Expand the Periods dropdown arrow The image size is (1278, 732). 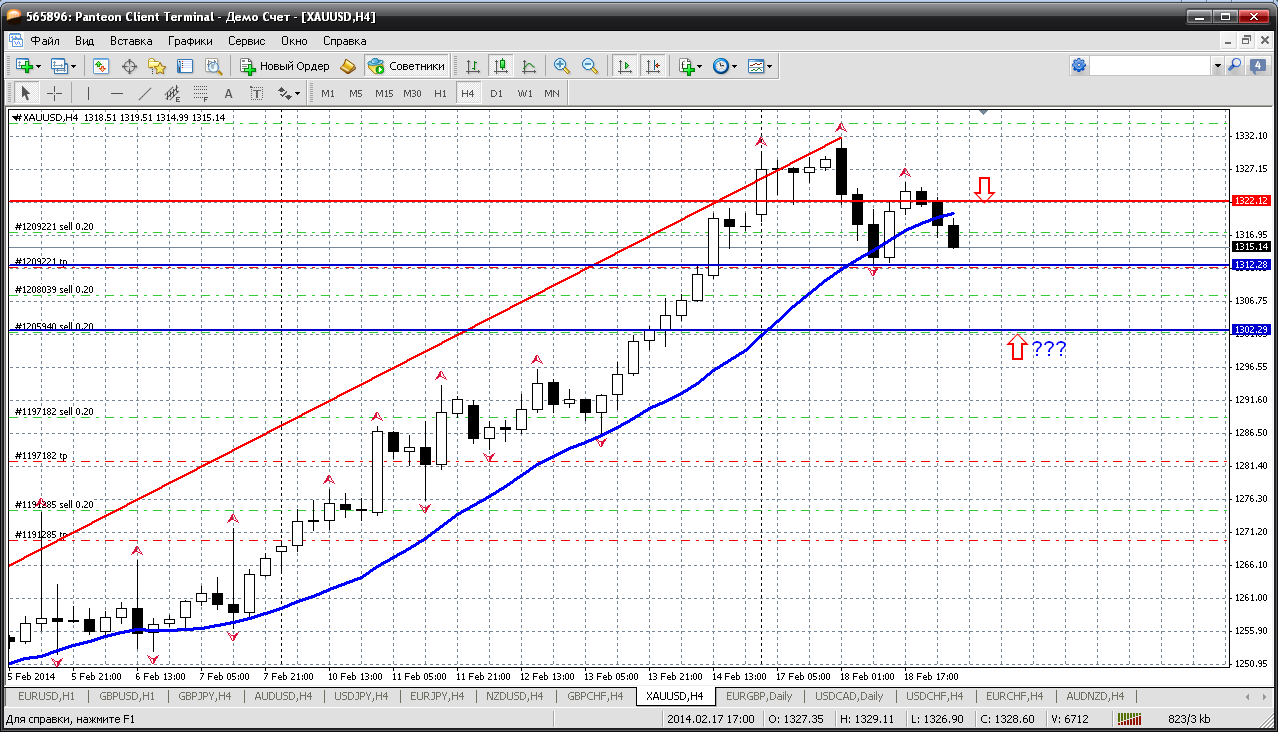[735, 66]
